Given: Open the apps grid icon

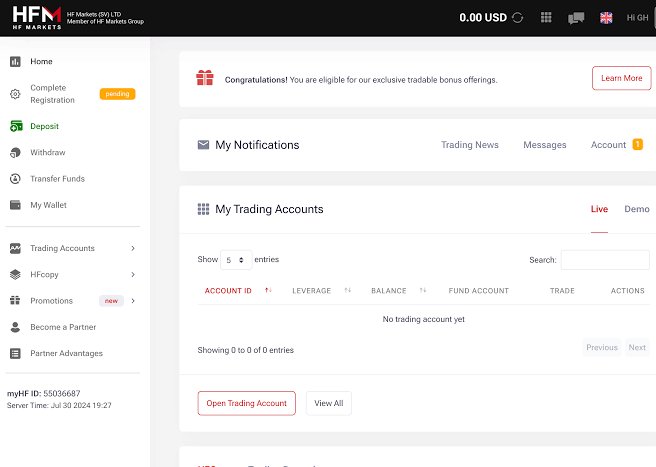Looking at the screenshot, I should pyautogui.click(x=546, y=17).
